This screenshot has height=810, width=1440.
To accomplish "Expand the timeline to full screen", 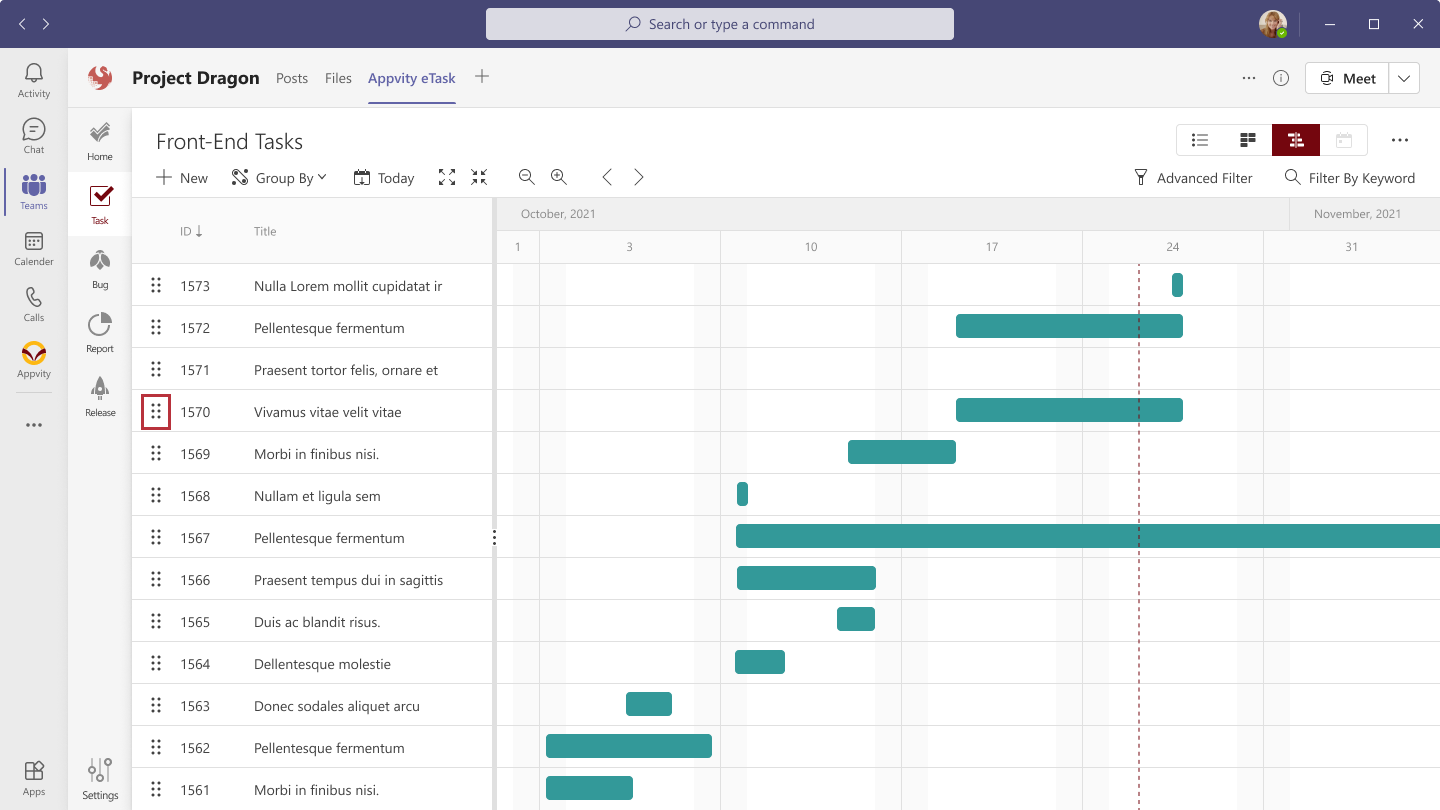I will pos(447,177).
